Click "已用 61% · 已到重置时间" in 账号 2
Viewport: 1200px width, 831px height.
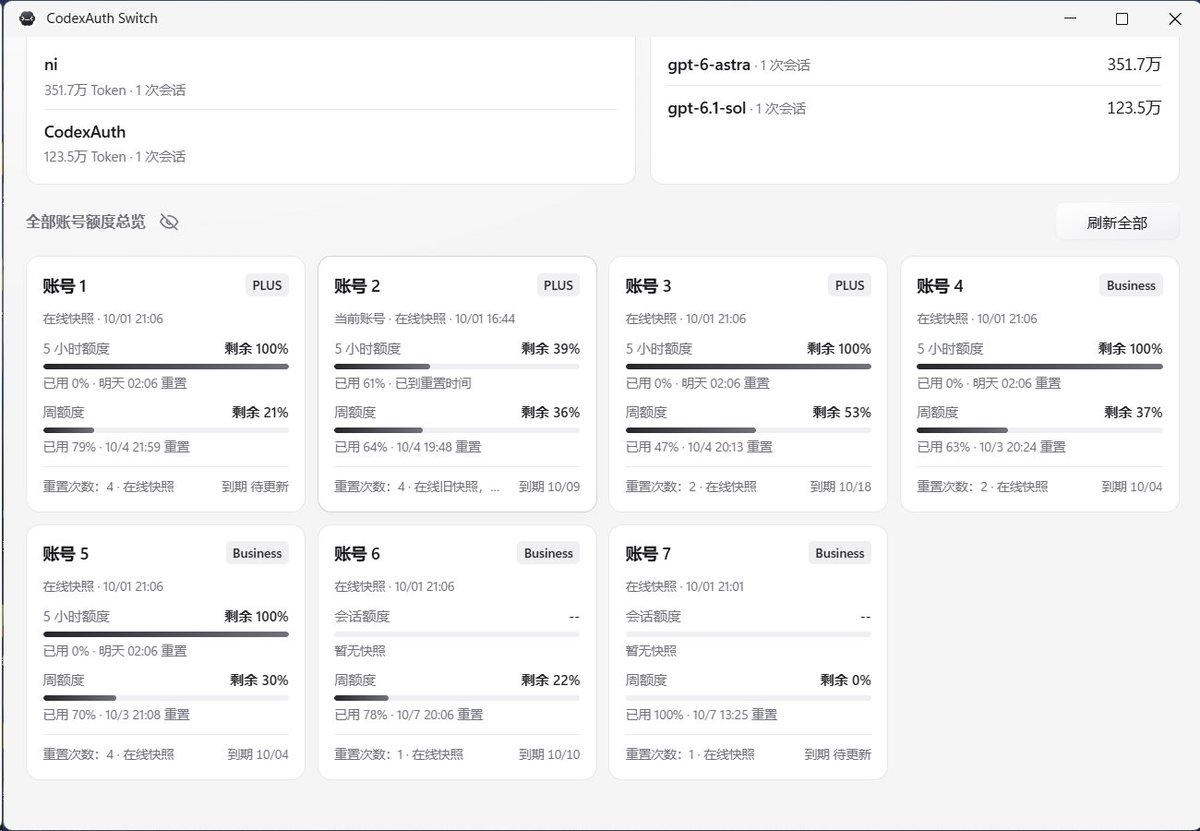click(x=403, y=383)
